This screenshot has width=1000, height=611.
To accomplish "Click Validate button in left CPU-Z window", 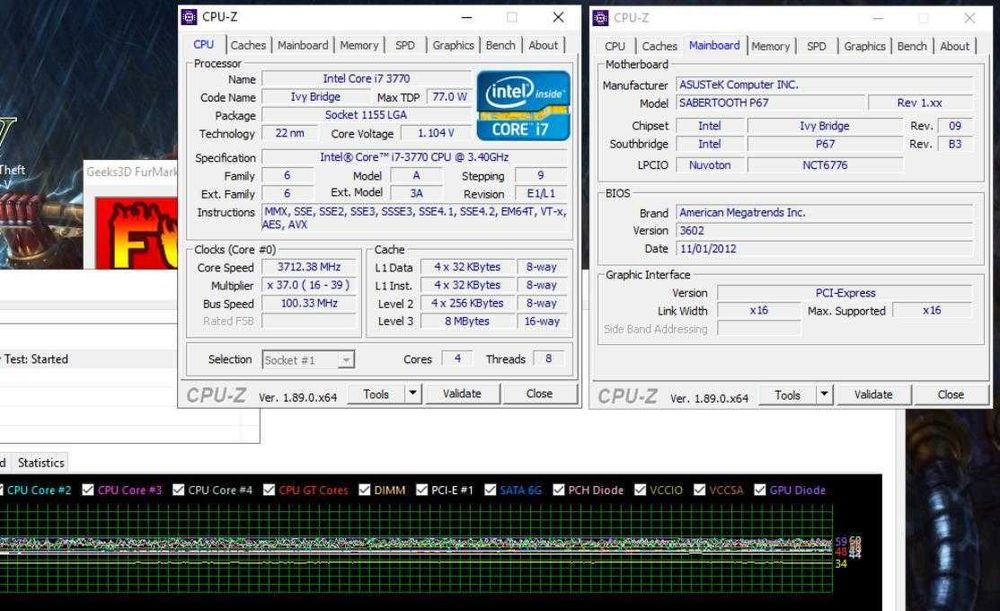I will pyautogui.click(x=462, y=394).
